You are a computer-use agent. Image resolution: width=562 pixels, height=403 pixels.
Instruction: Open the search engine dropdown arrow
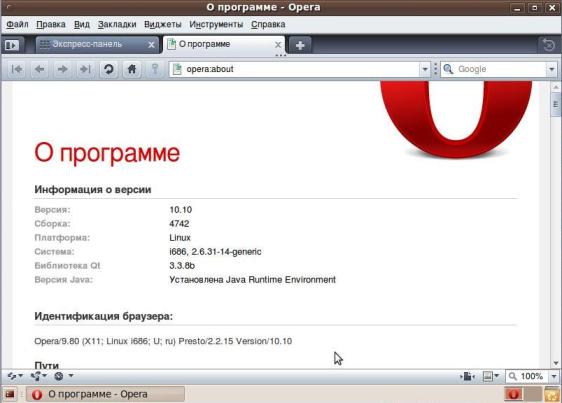click(x=552, y=69)
